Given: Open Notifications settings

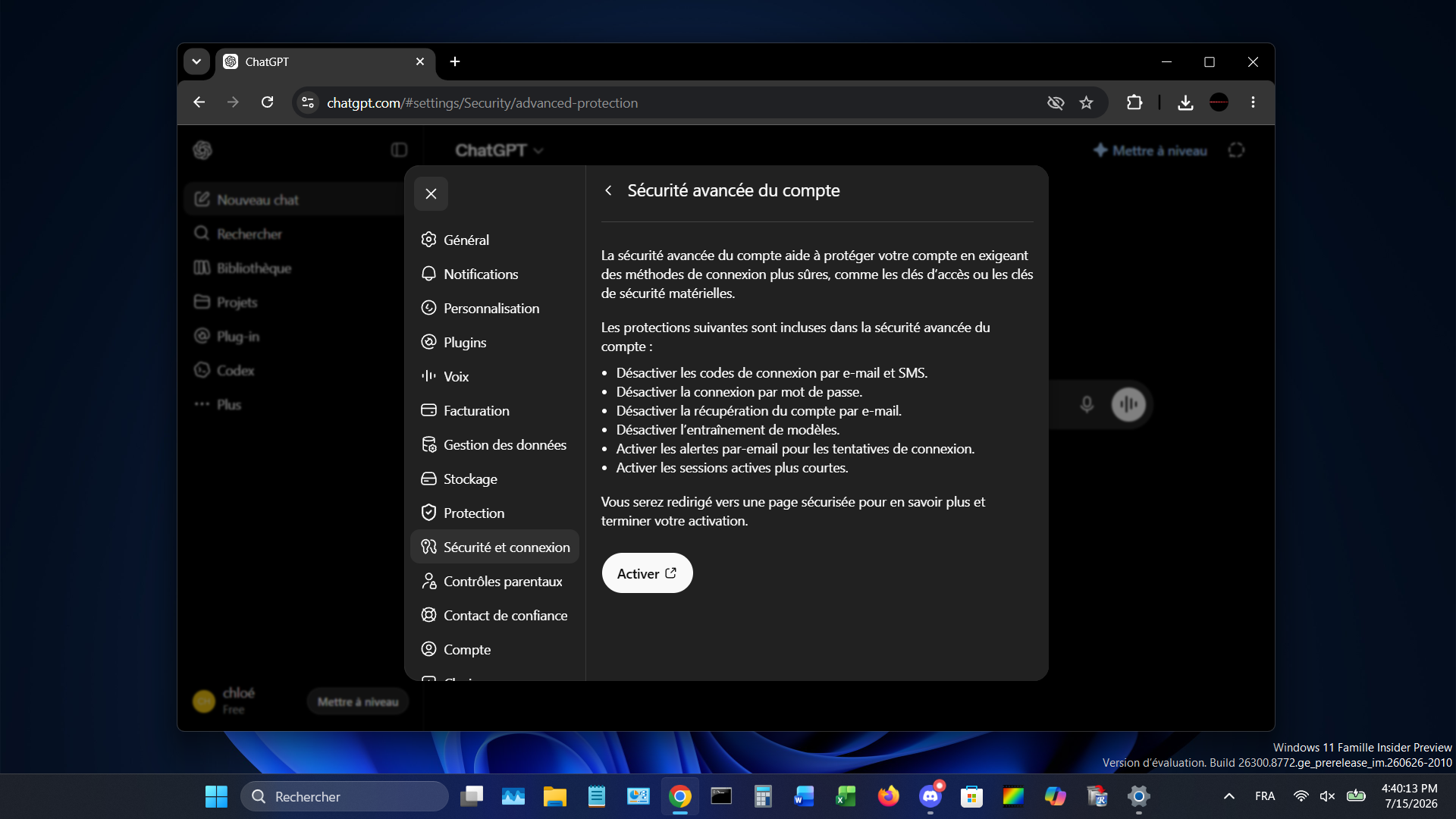Looking at the screenshot, I should point(494,274).
